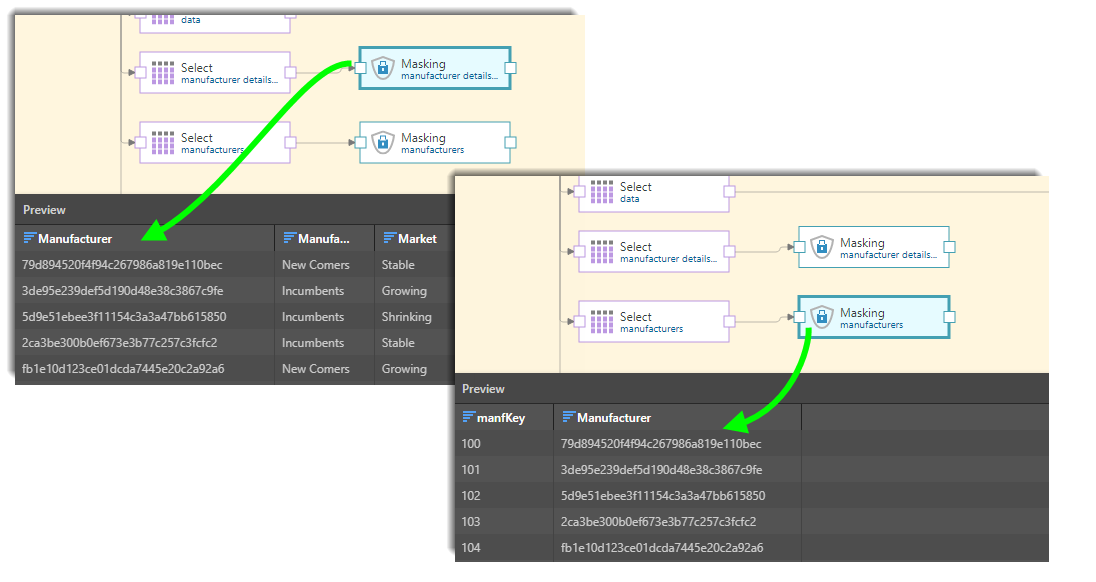1096x582 pixels.
Task: Select the Shrinking cell in Market column
Action: point(406,317)
